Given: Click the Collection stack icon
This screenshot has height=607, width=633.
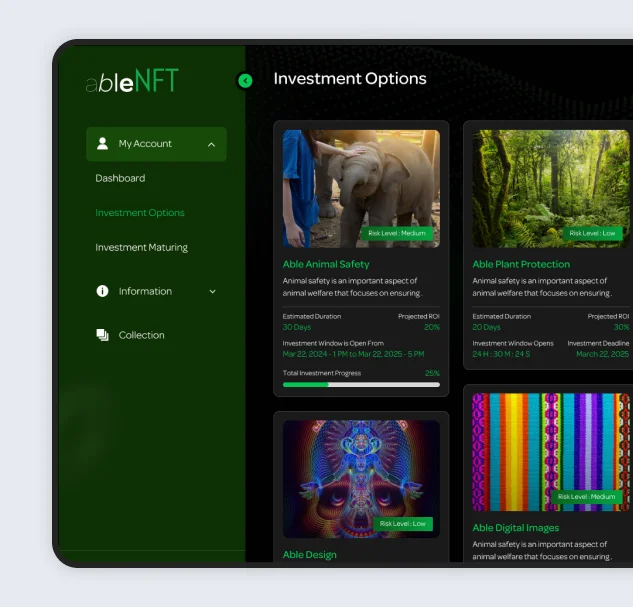Looking at the screenshot, I should tap(102, 335).
